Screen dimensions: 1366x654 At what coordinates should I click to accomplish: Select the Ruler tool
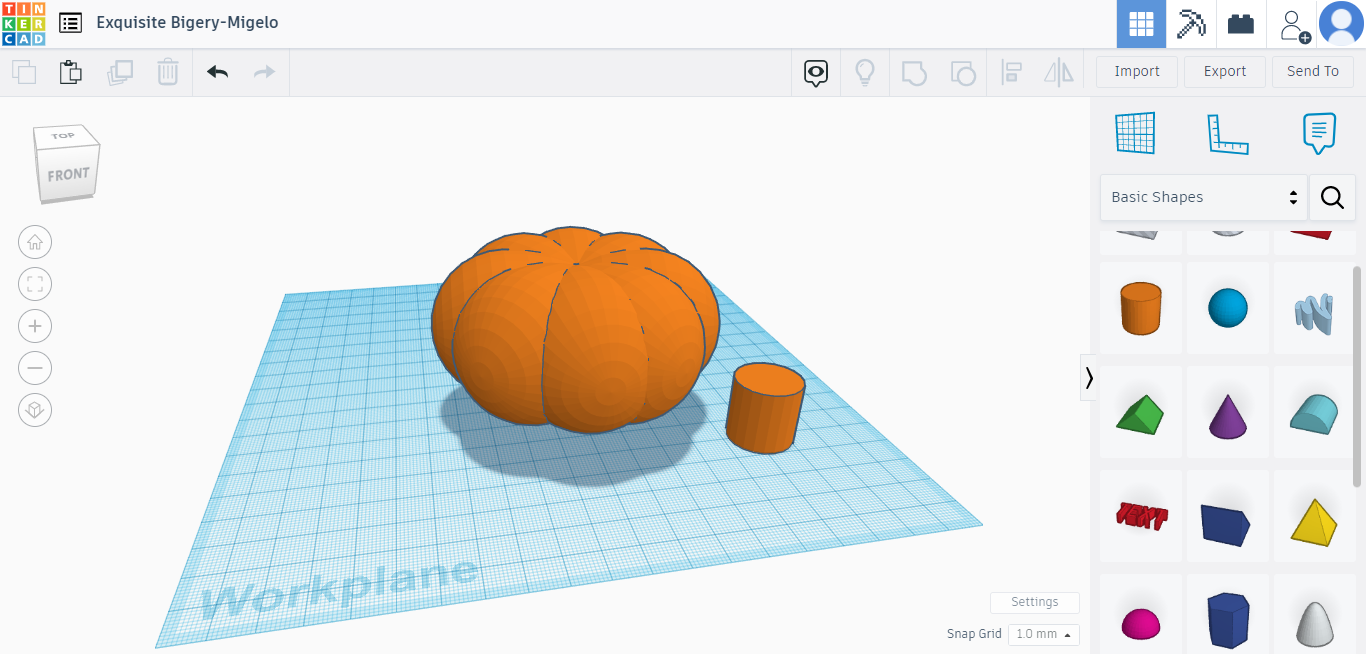[1227, 134]
